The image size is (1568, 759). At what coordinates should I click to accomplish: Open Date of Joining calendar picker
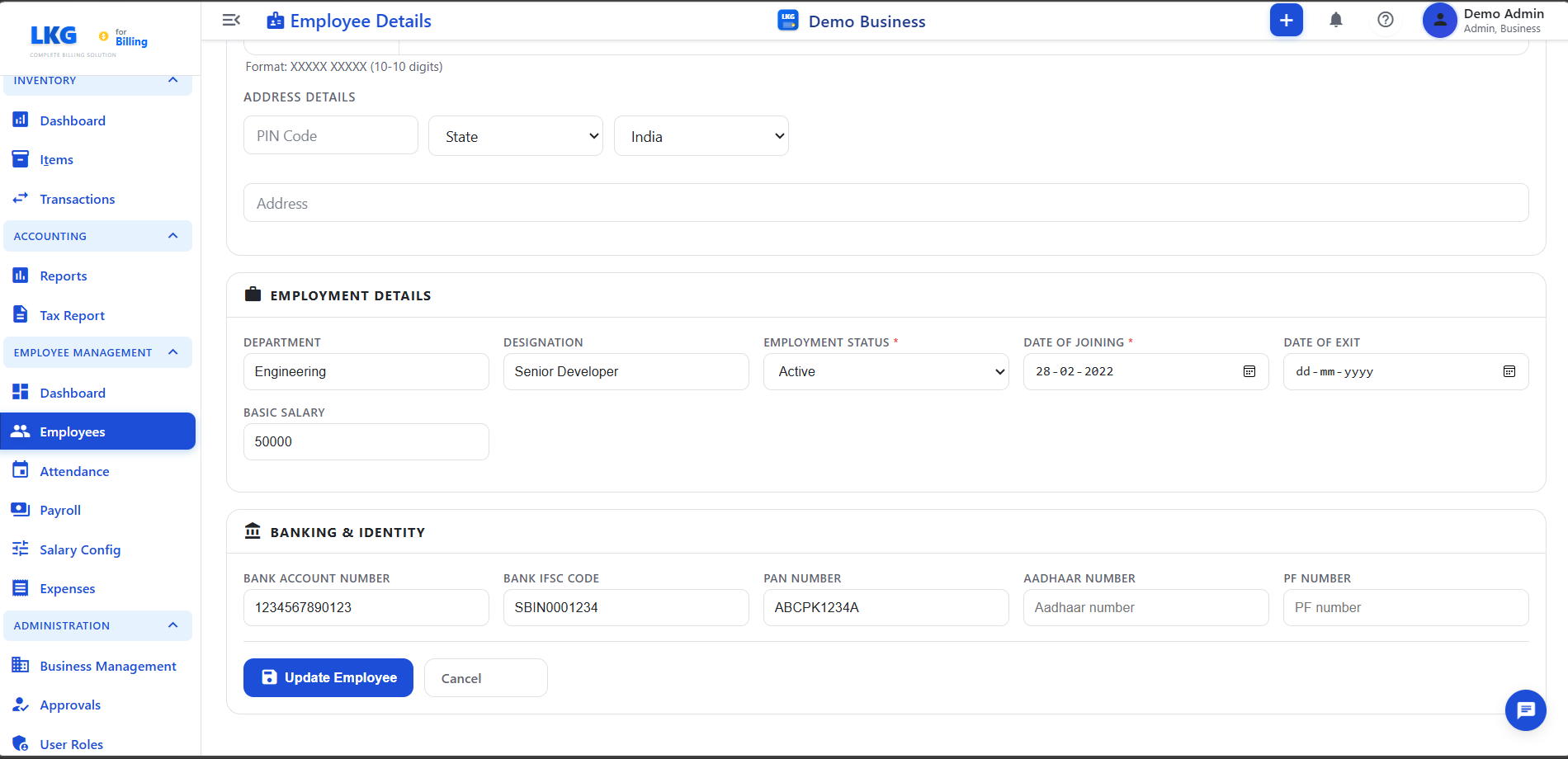click(x=1249, y=371)
